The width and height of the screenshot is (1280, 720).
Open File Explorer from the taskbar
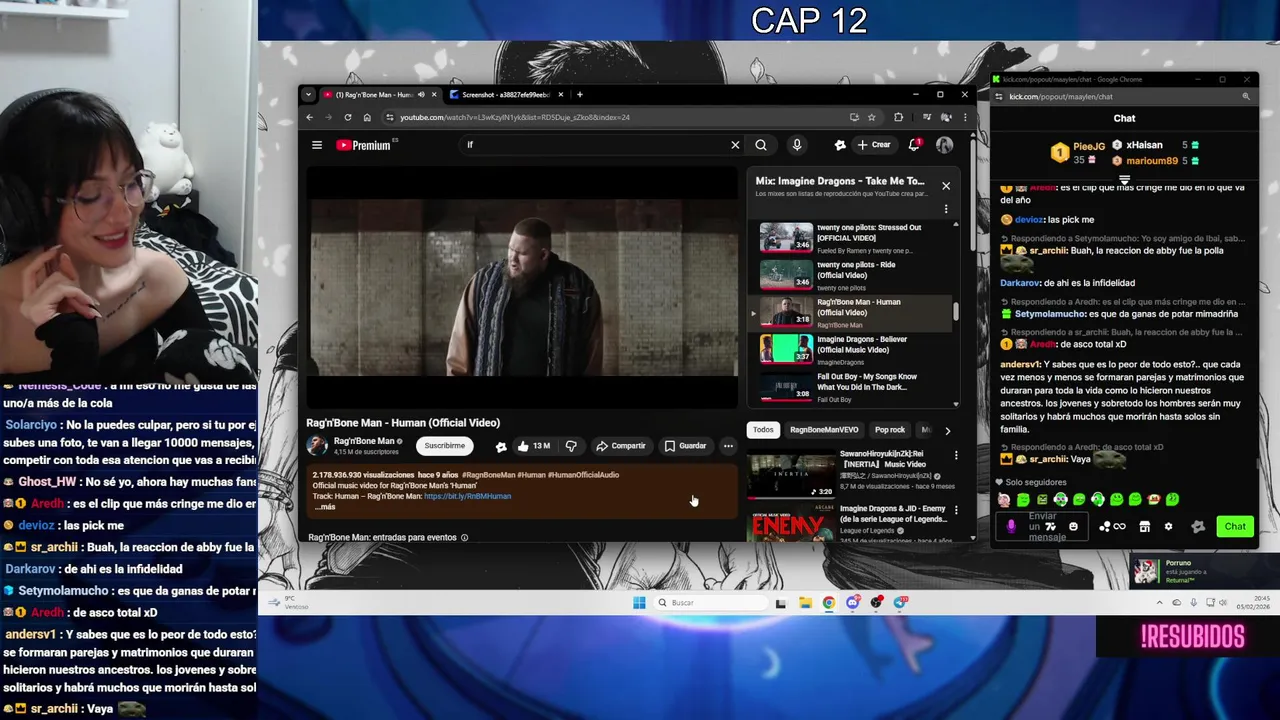tap(805, 603)
